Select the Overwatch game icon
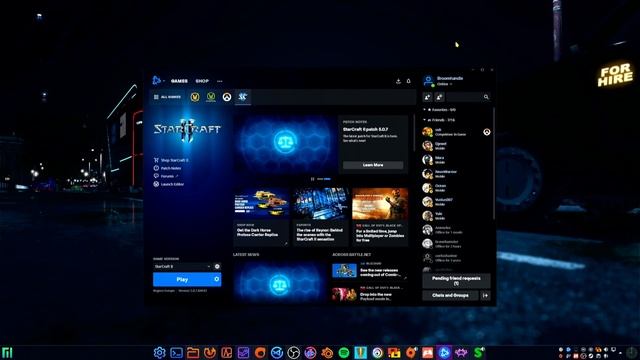 pyautogui.click(x=227, y=97)
